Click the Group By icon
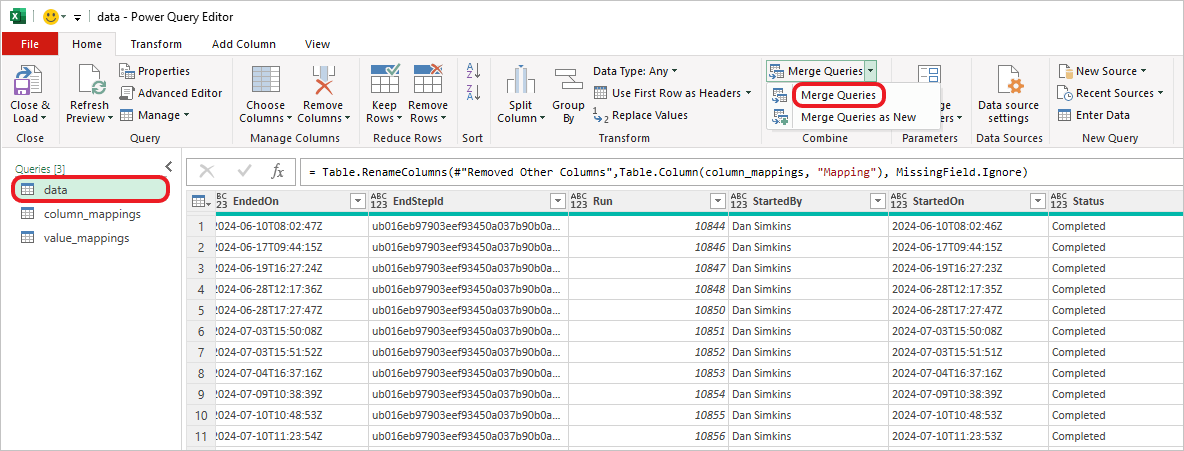 point(568,79)
